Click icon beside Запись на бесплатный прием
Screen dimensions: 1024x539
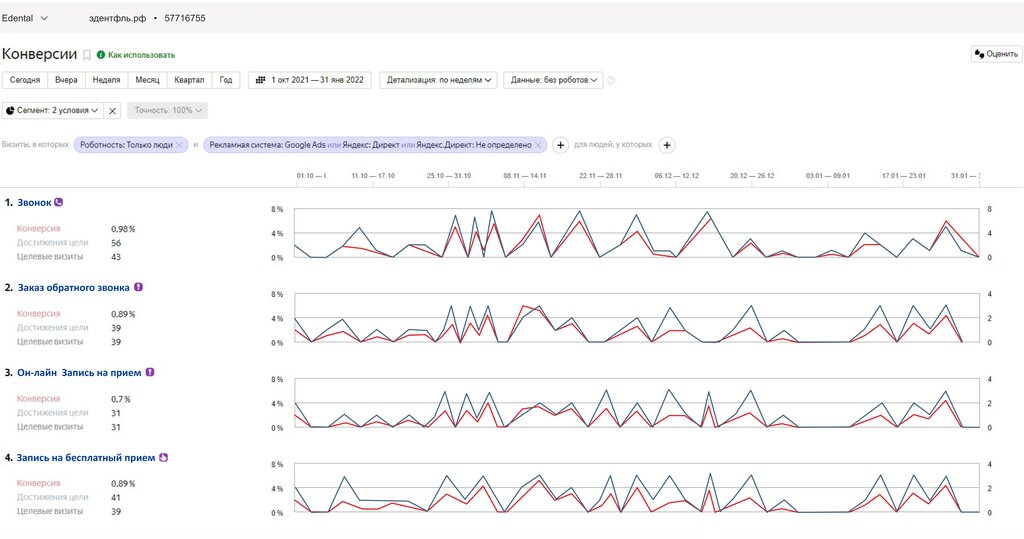(163, 457)
